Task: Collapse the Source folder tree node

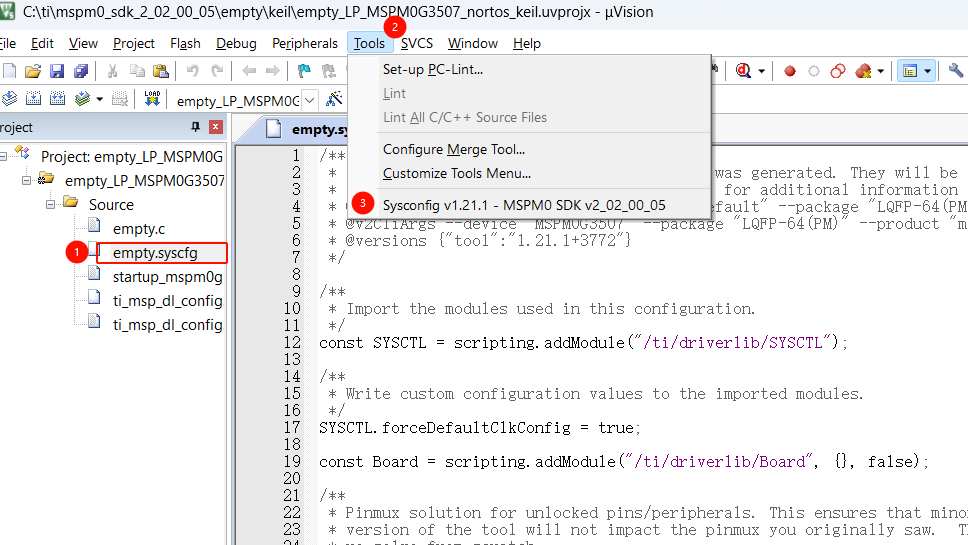Action: 49,204
